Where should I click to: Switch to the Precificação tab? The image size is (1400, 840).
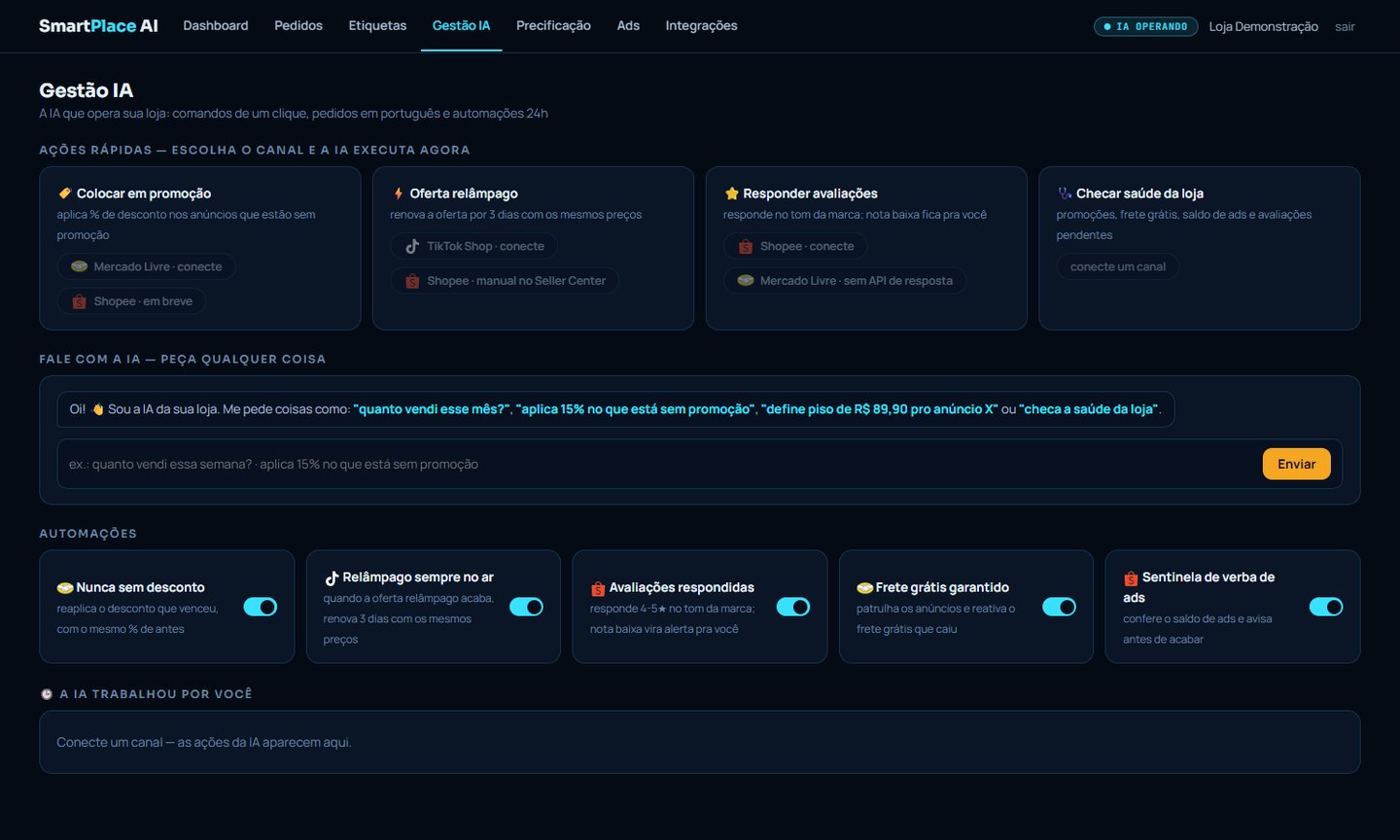[x=553, y=25]
